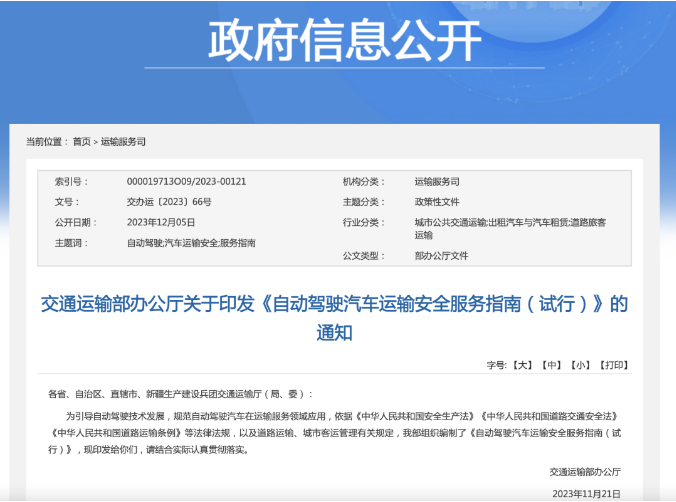Select the index number 000019713O09/2023-00121
The width and height of the screenshot is (676, 502).
point(186,182)
